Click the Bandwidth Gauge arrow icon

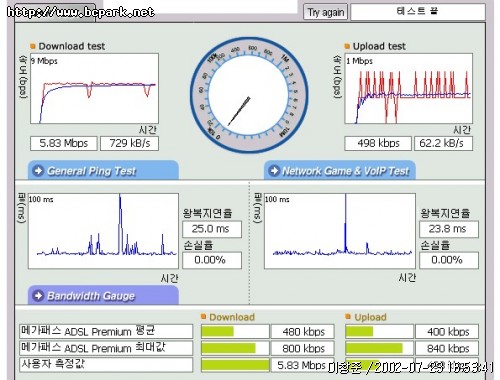click(x=38, y=295)
